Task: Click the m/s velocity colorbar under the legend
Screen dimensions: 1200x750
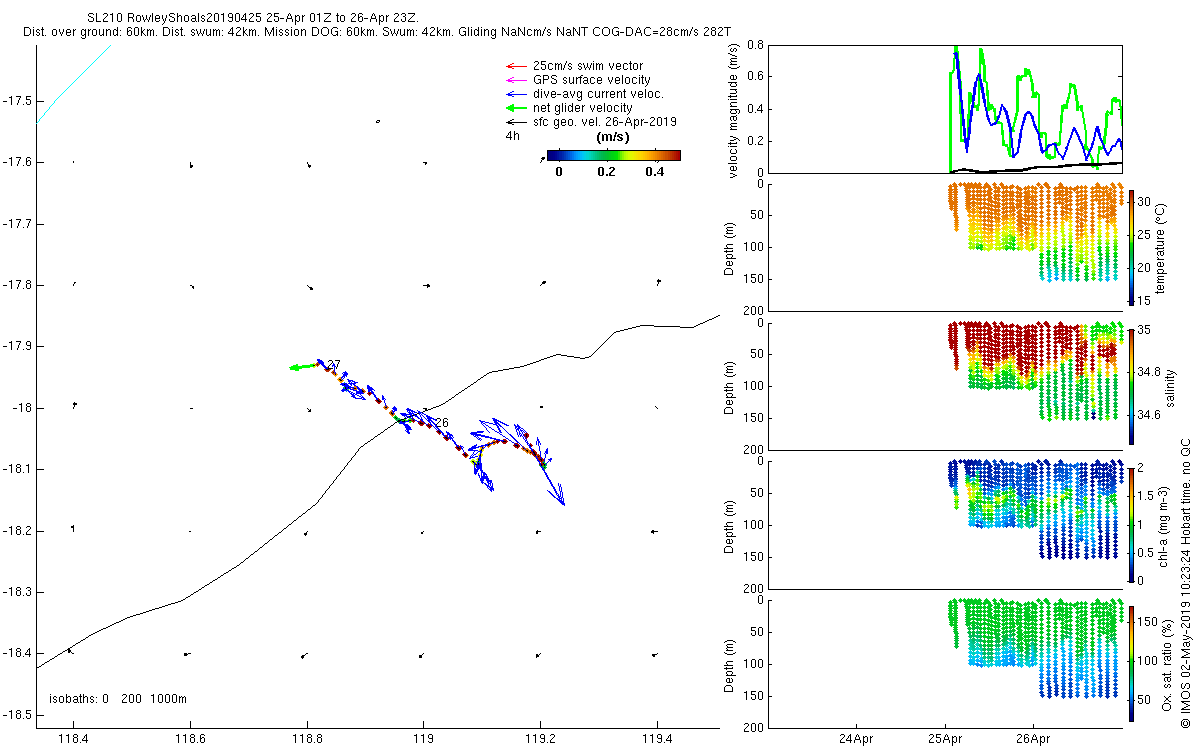Action: pyautogui.click(x=614, y=155)
